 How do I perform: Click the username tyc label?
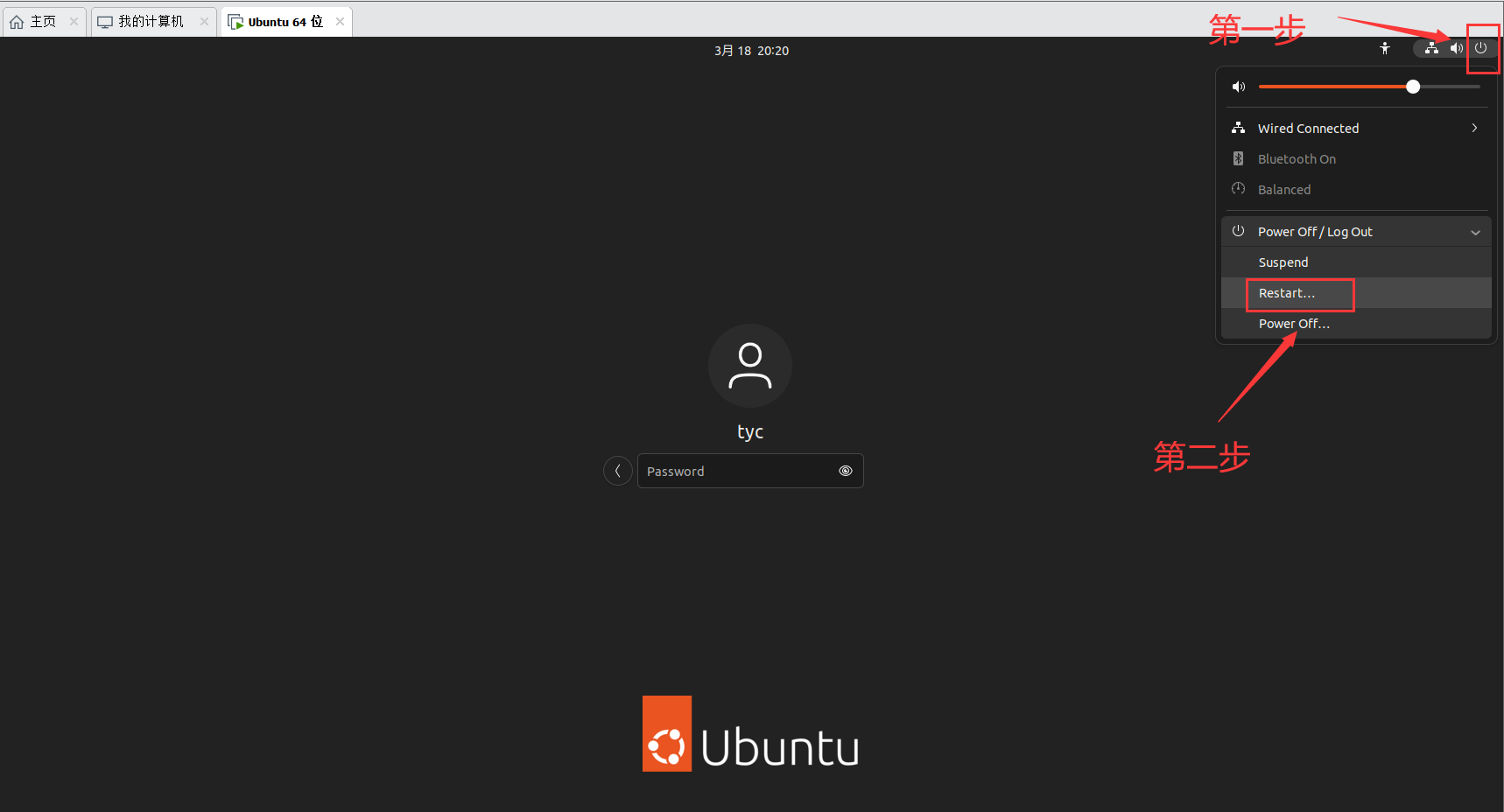(750, 432)
